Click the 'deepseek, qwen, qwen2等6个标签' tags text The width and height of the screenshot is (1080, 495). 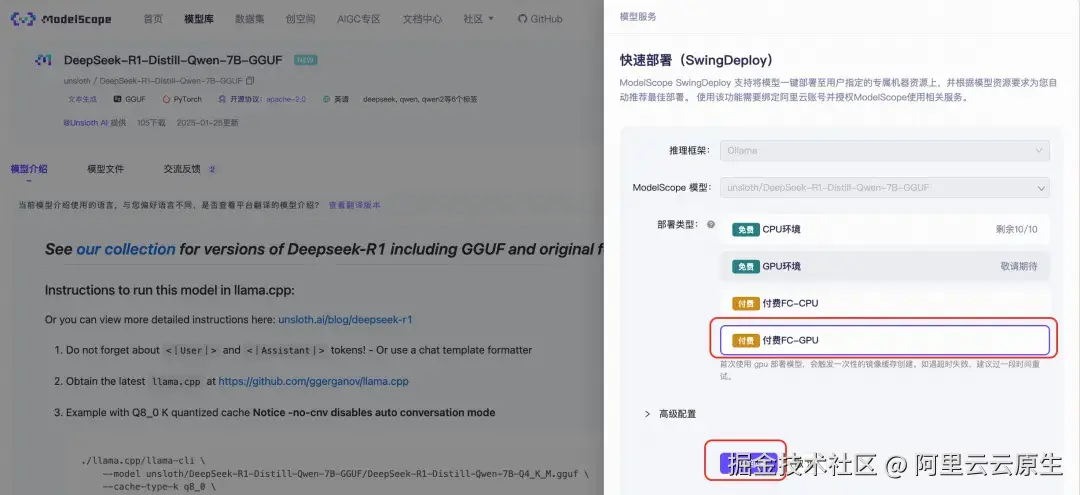tap(420, 99)
